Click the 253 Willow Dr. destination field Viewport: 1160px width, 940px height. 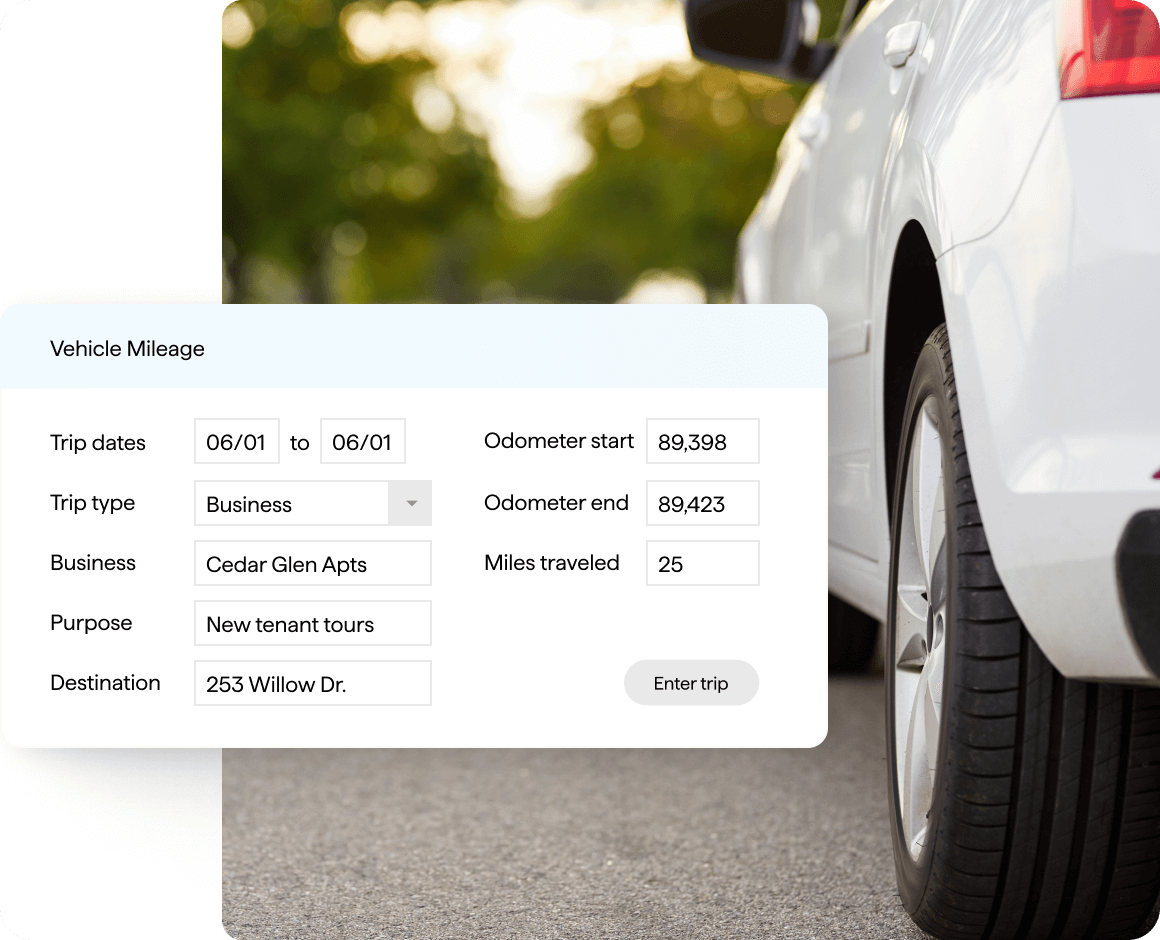click(312, 683)
